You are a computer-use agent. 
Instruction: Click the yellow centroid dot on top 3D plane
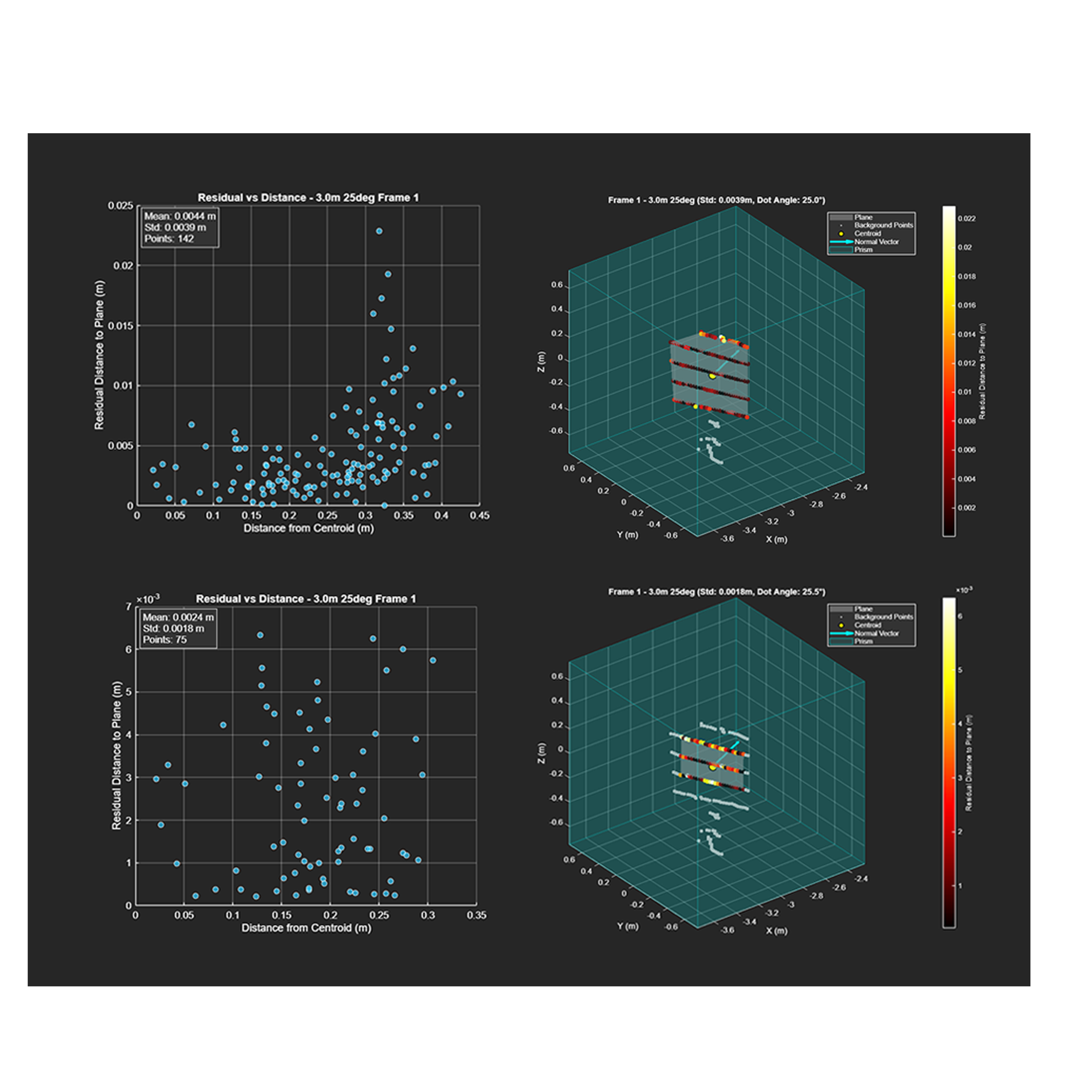712,376
